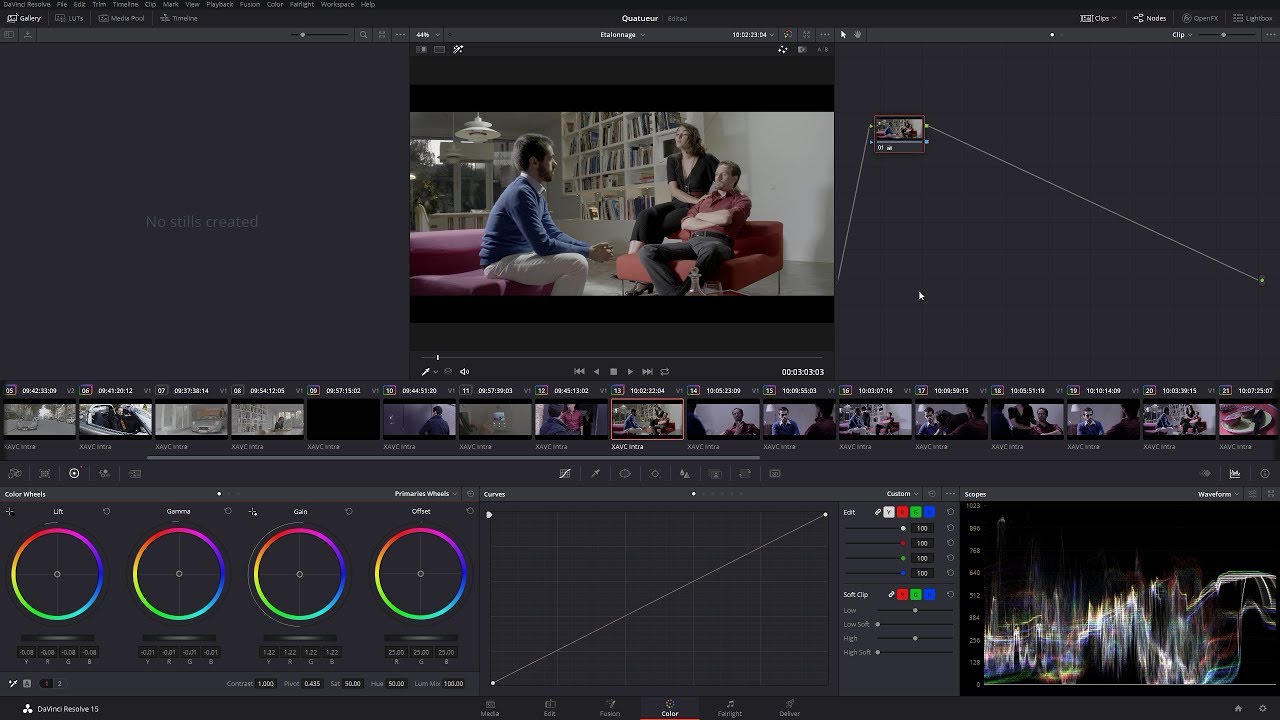Show the Scopes panel icon
Image resolution: width=1280 pixels, height=720 pixels.
point(1235,473)
